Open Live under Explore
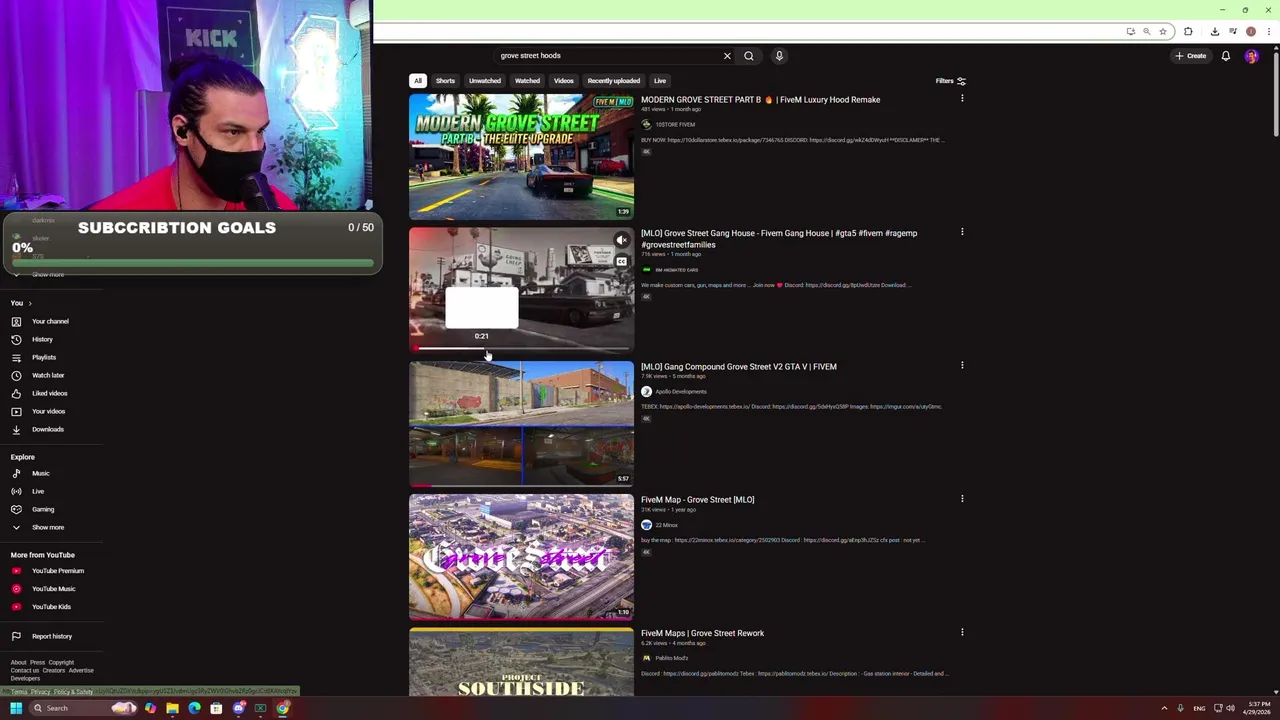Image resolution: width=1280 pixels, height=720 pixels. (x=38, y=491)
